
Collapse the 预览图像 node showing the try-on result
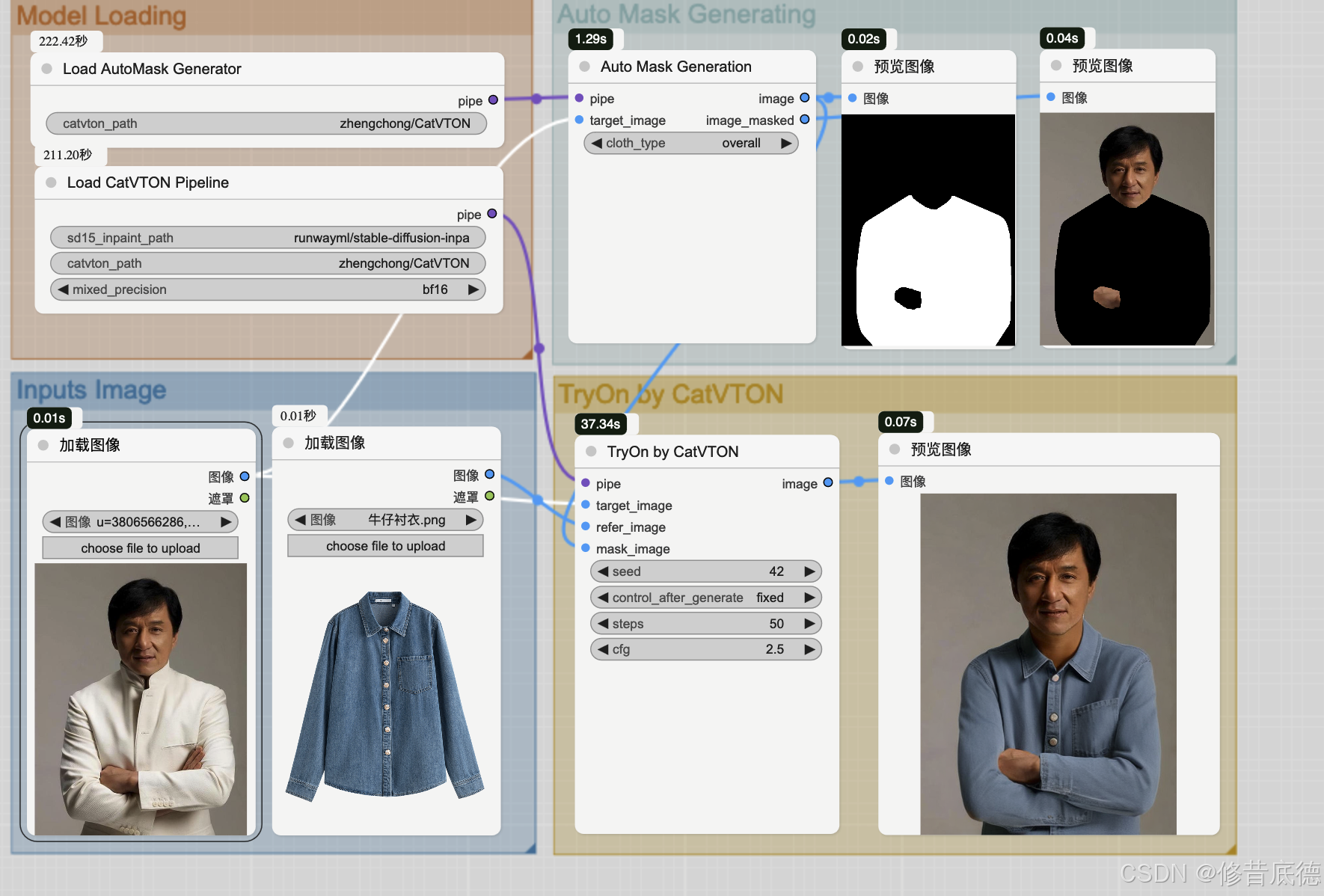click(x=895, y=449)
